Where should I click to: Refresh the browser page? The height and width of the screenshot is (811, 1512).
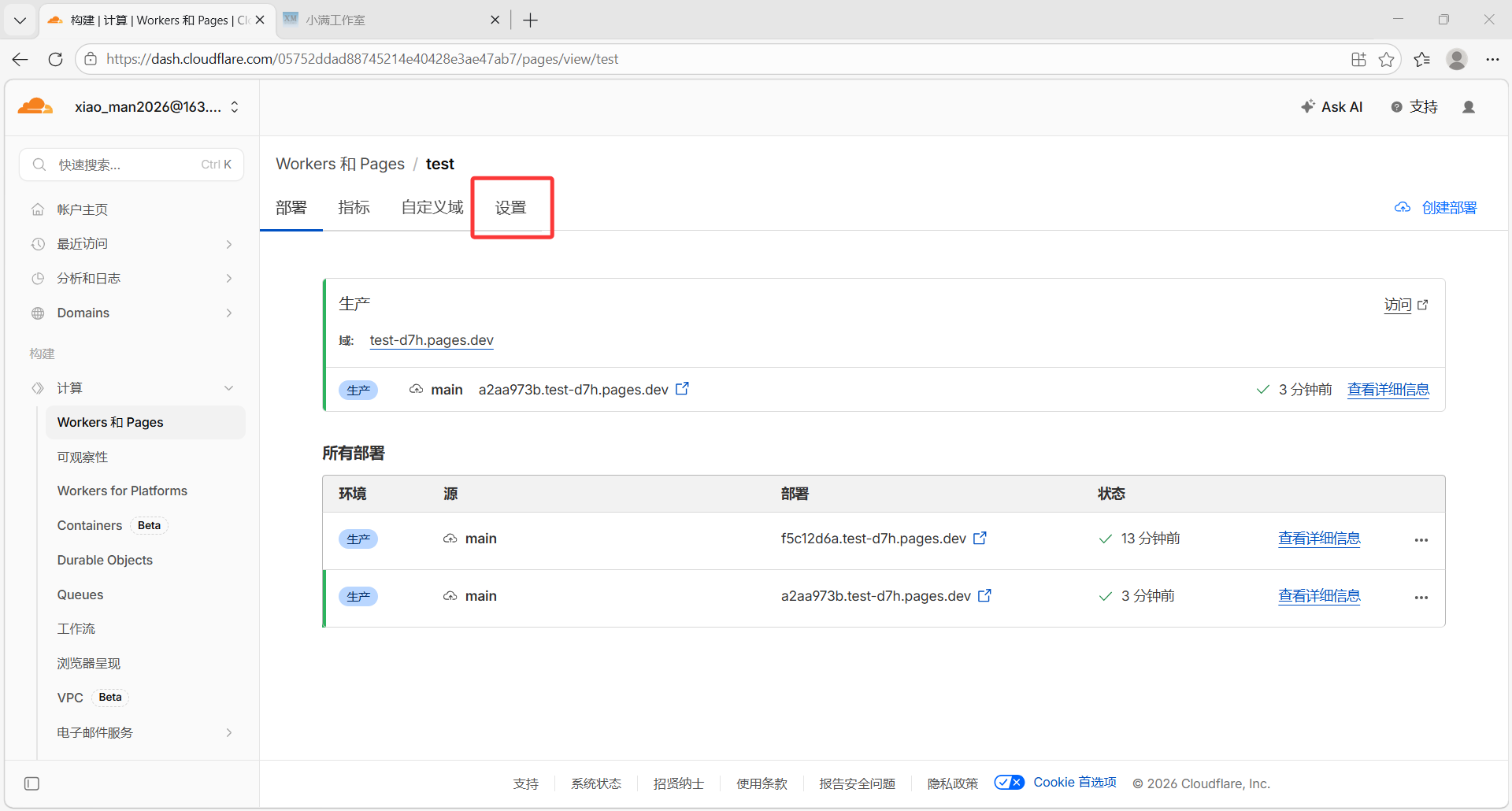coord(55,59)
